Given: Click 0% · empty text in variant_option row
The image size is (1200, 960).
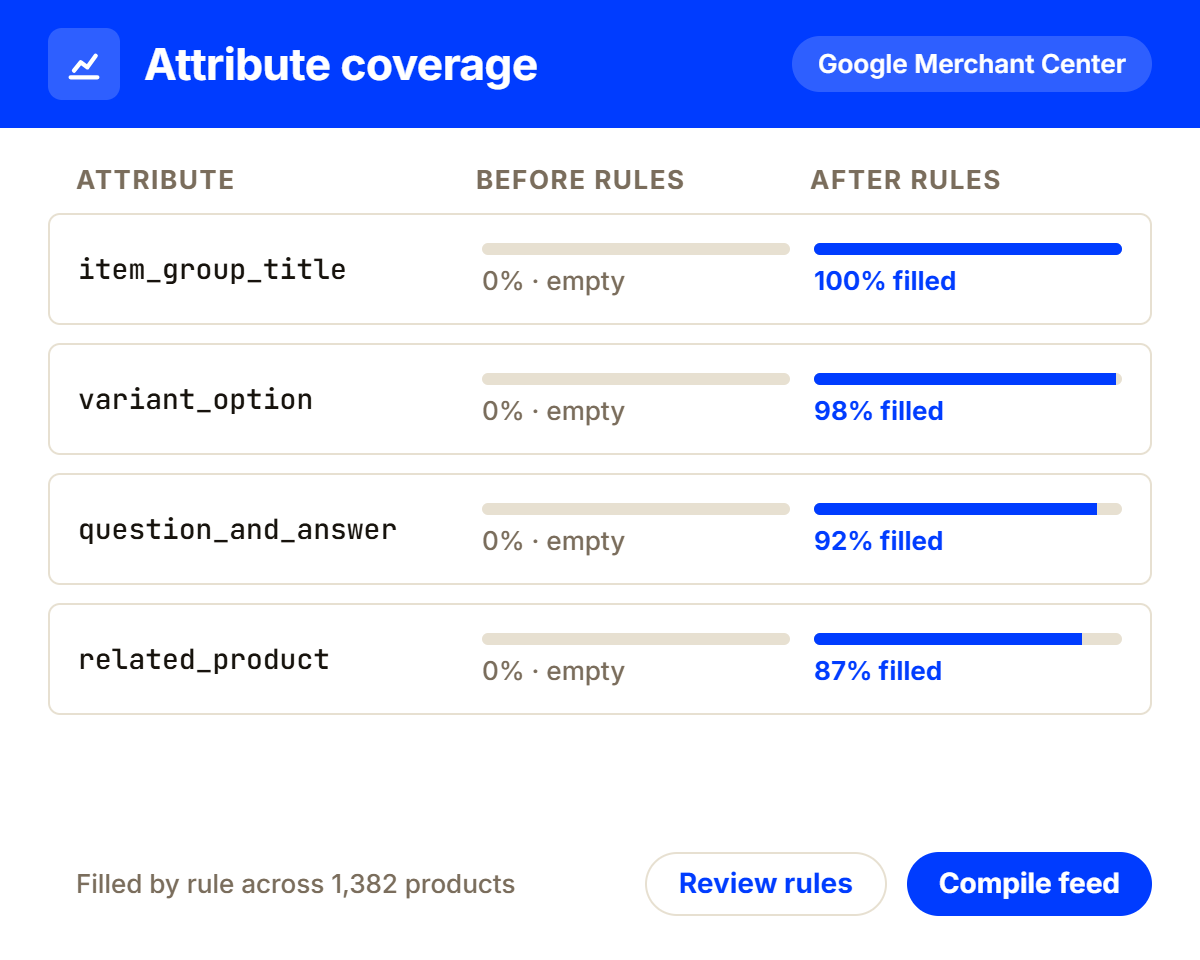Looking at the screenshot, I should [553, 411].
